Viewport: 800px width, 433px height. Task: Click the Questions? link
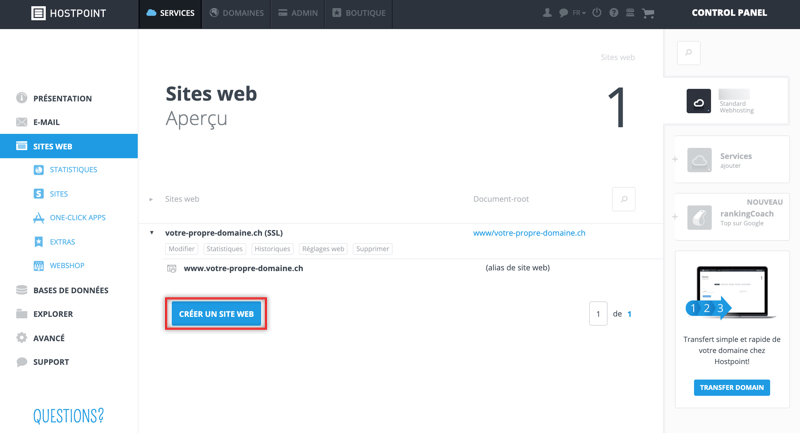(x=69, y=416)
